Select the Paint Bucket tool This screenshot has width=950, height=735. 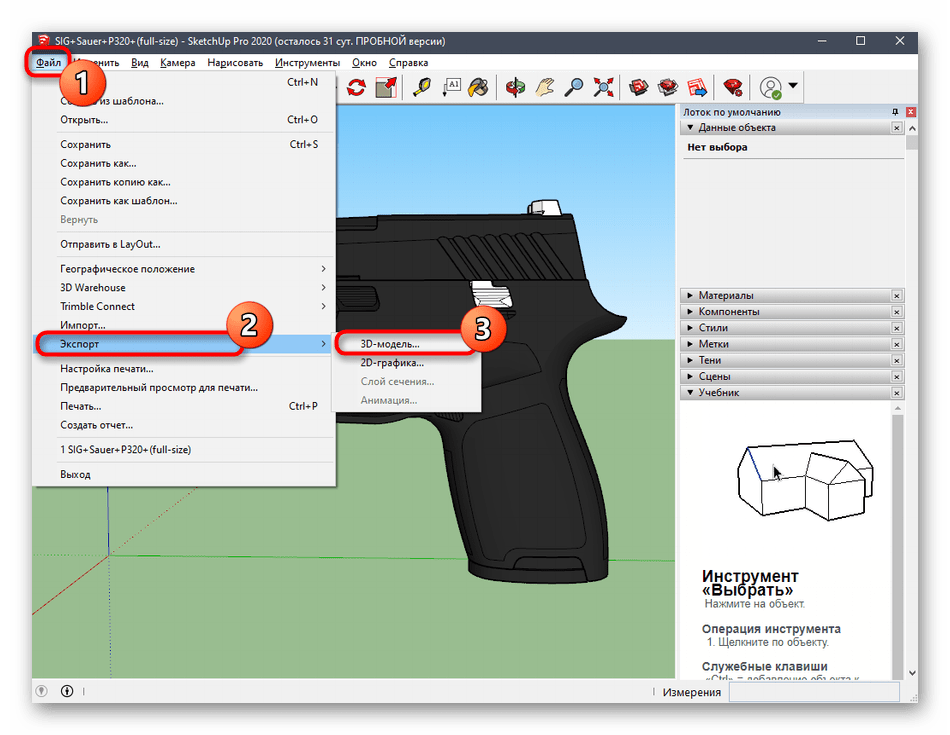pos(479,87)
